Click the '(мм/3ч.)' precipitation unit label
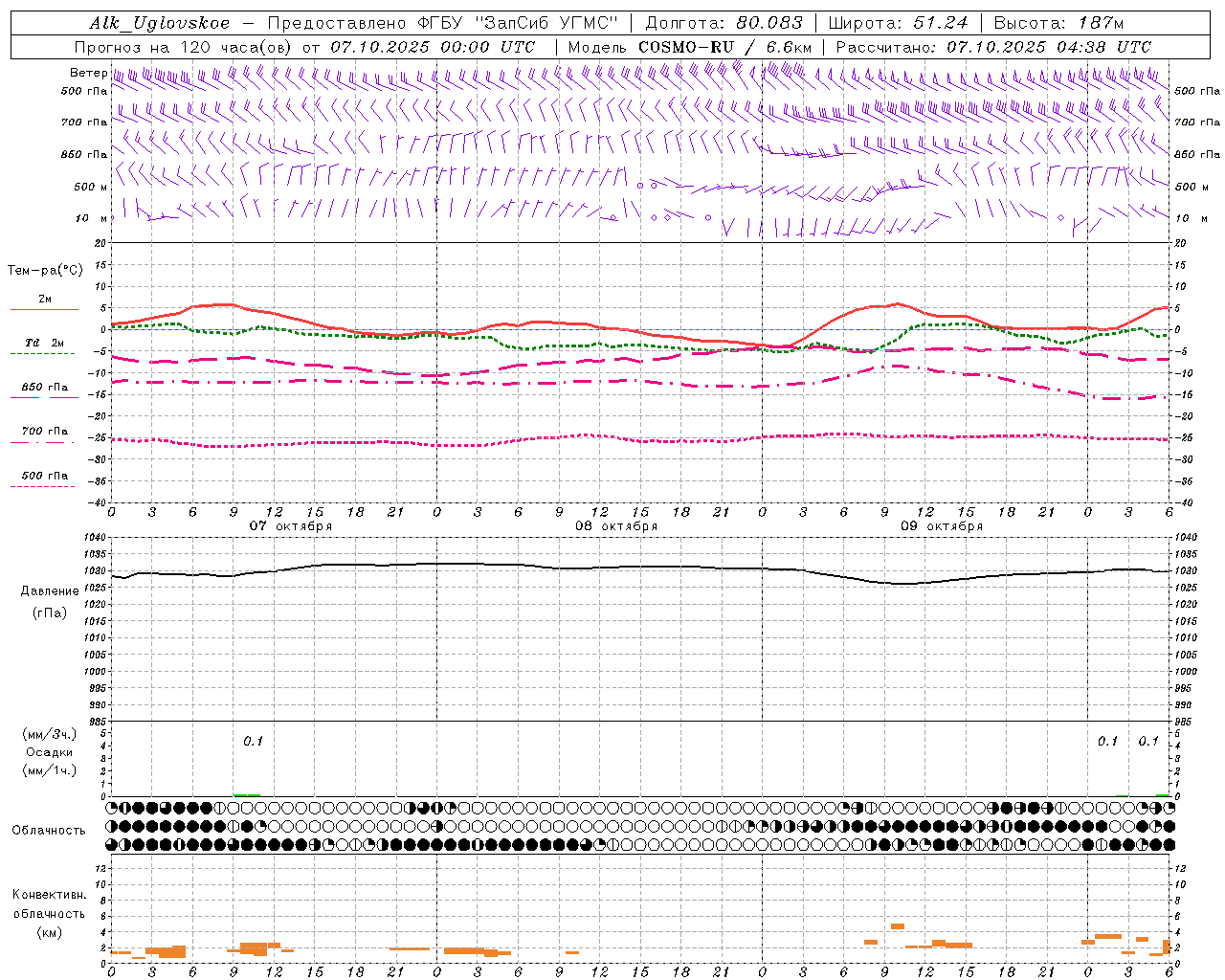Viewport: 1225px width, 980px height. [x=50, y=734]
